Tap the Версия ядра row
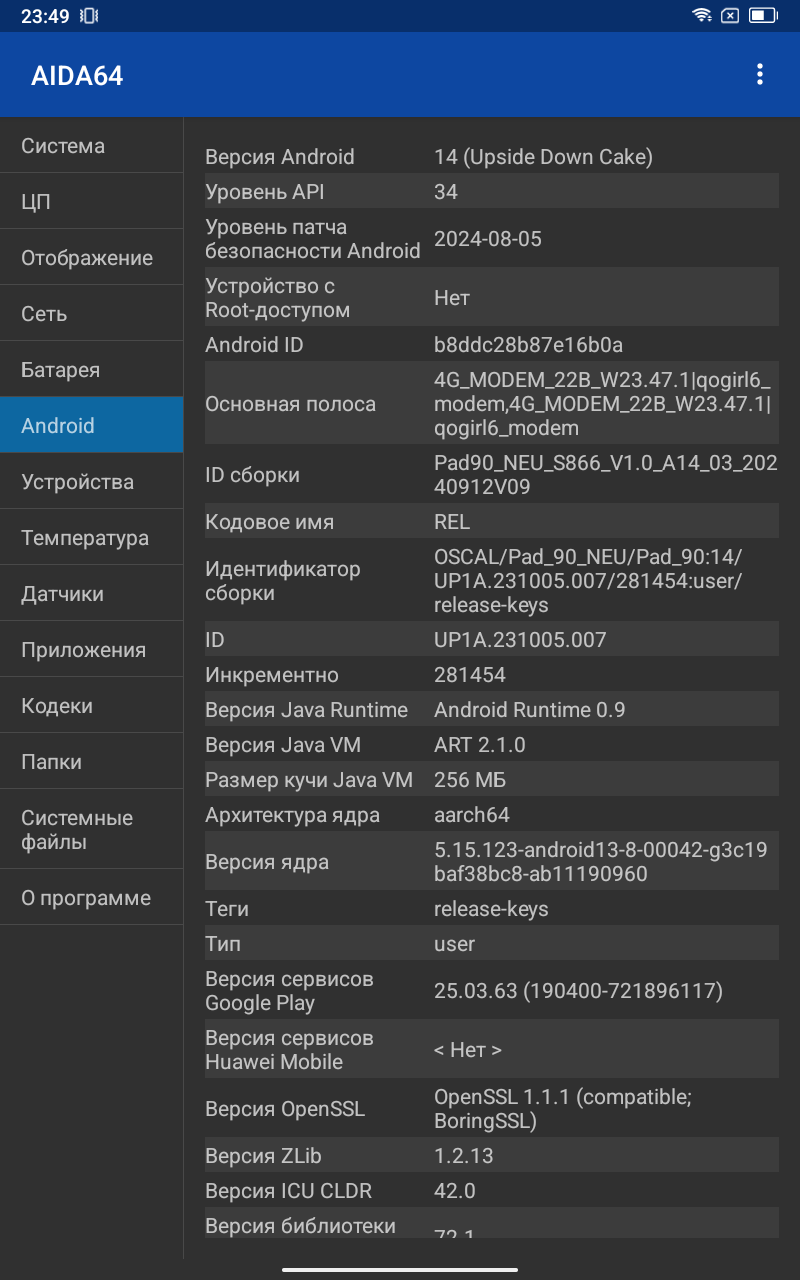The image size is (800, 1280). point(491,862)
